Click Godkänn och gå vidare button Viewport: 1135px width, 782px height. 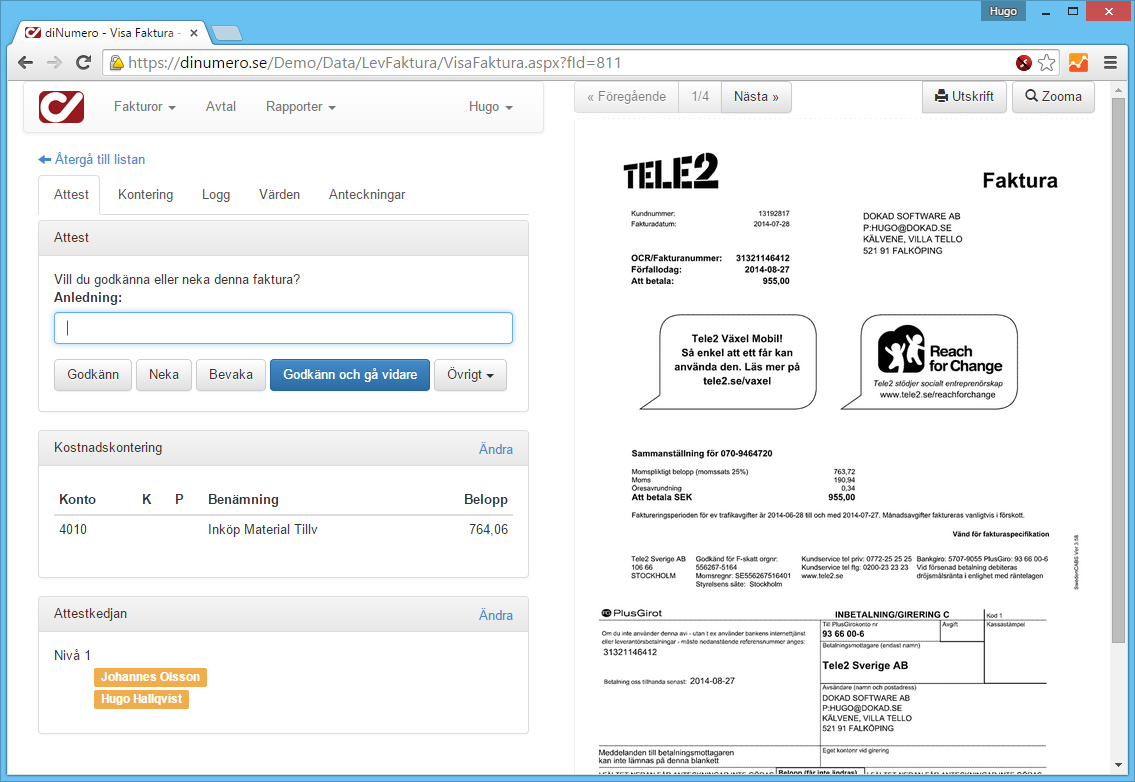point(350,374)
